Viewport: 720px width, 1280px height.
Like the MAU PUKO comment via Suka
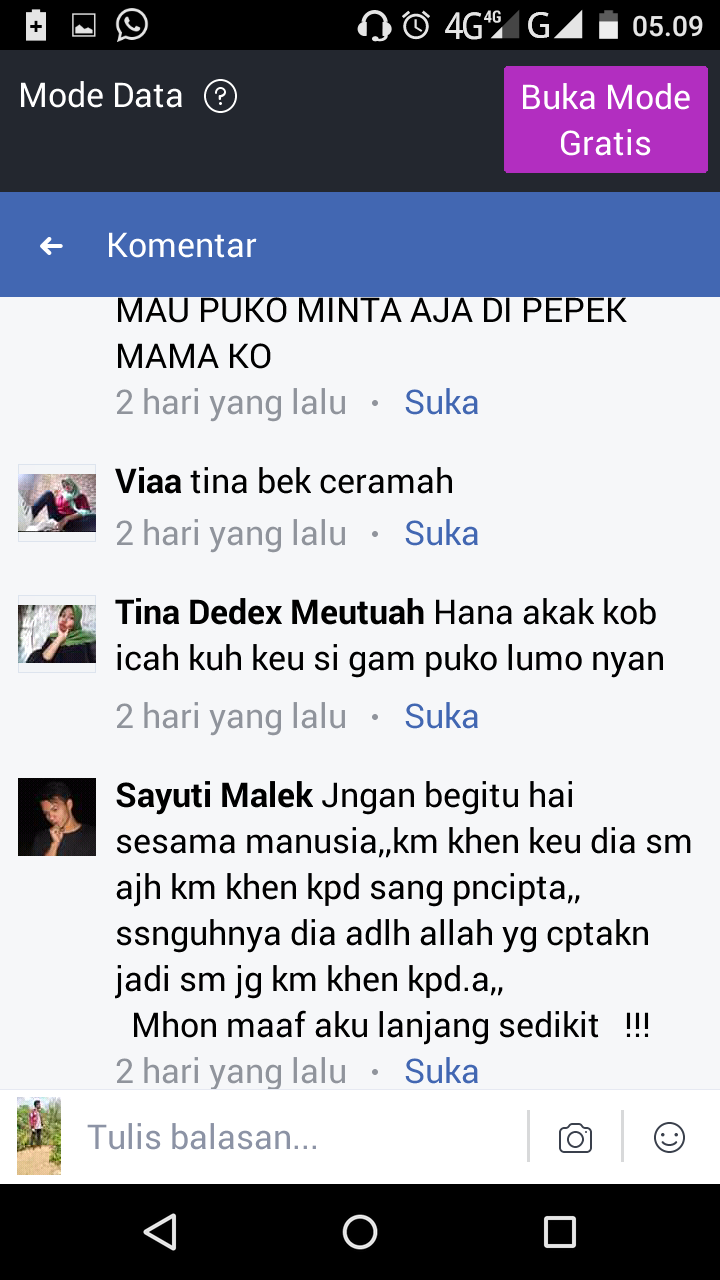point(441,403)
